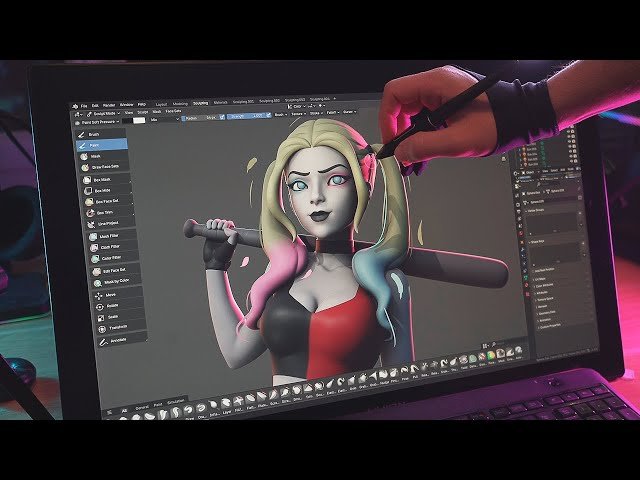Select the Rotate tool
This screenshot has width=640, height=480.
[x=119, y=305]
